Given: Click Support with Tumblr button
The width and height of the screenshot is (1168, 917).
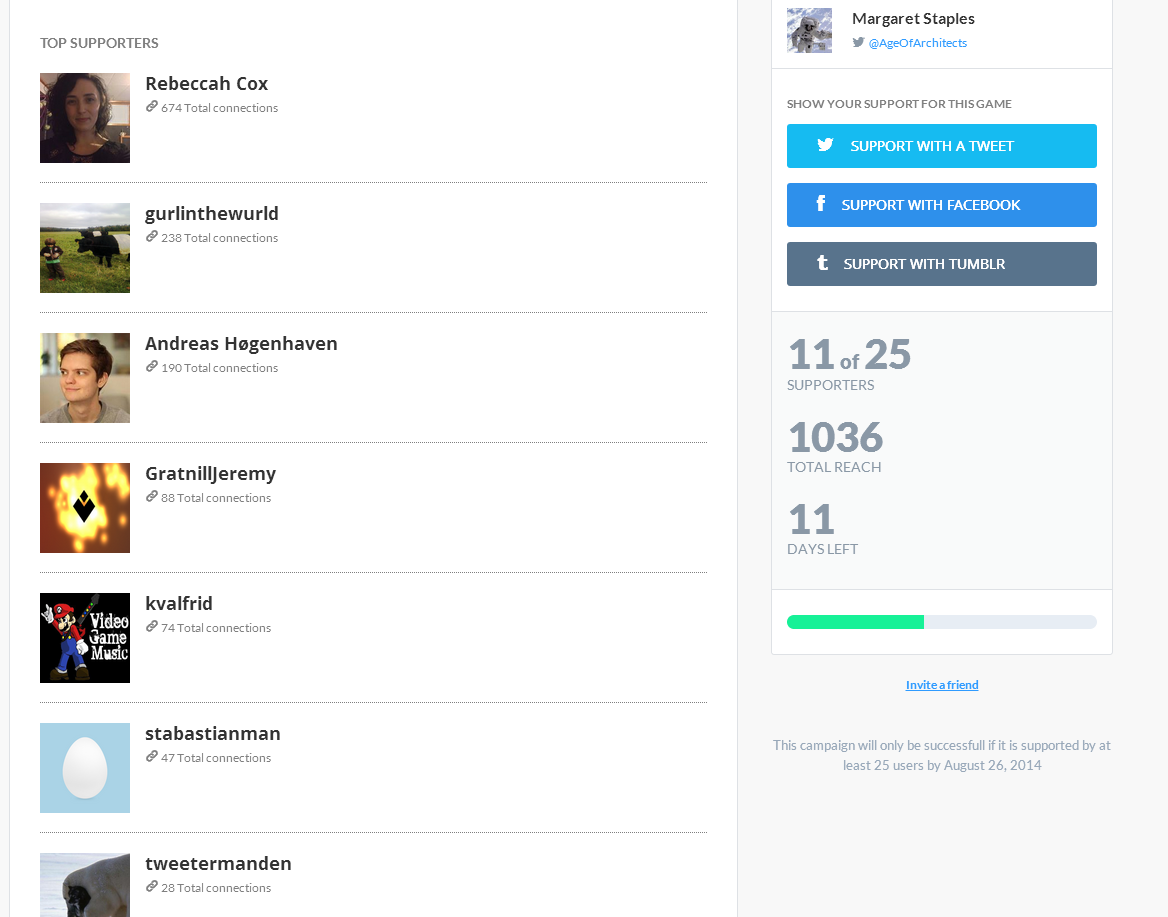Looking at the screenshot, I should coord(942,264).
